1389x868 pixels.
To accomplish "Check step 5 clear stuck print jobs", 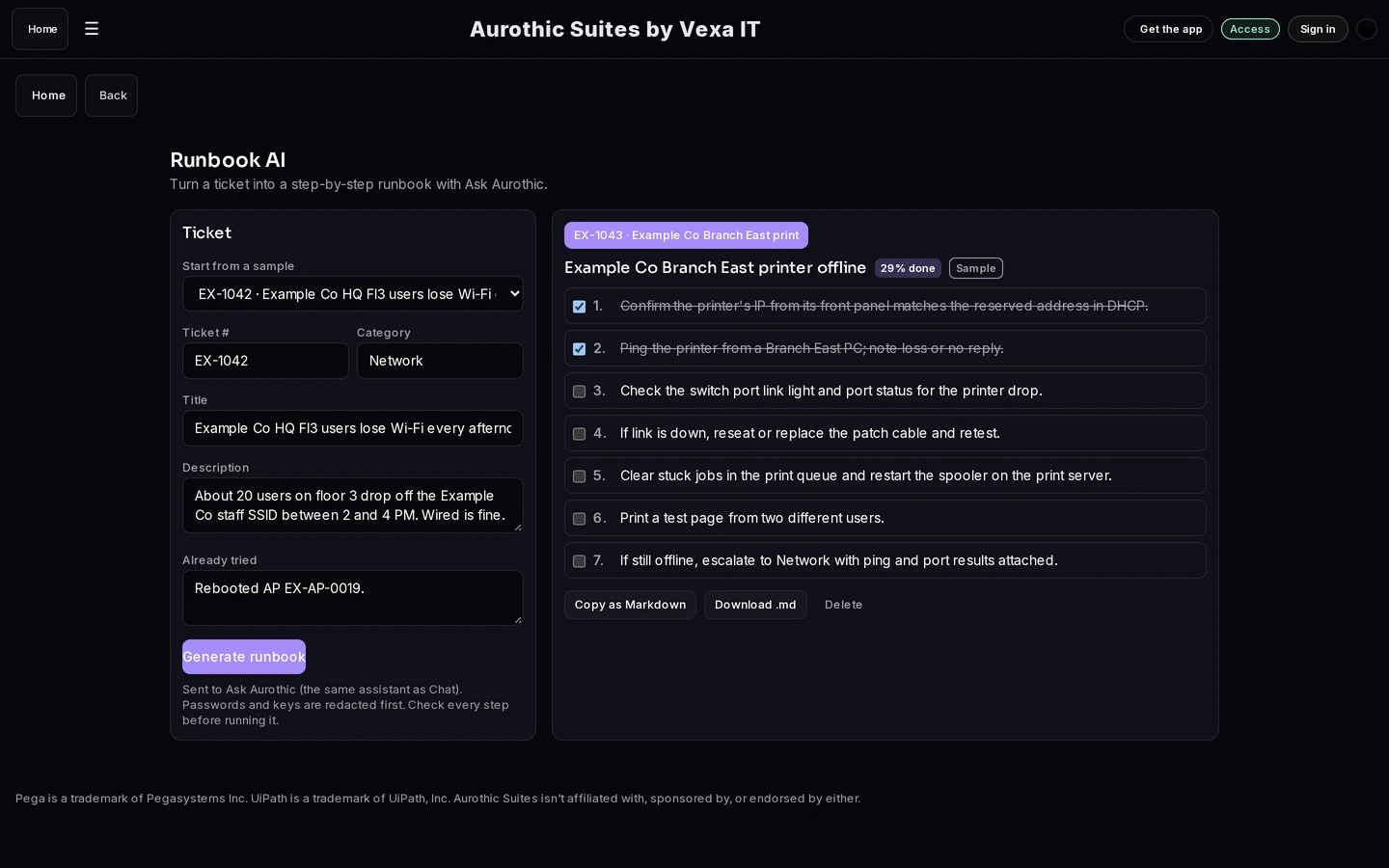I will (x=579, y=476).
